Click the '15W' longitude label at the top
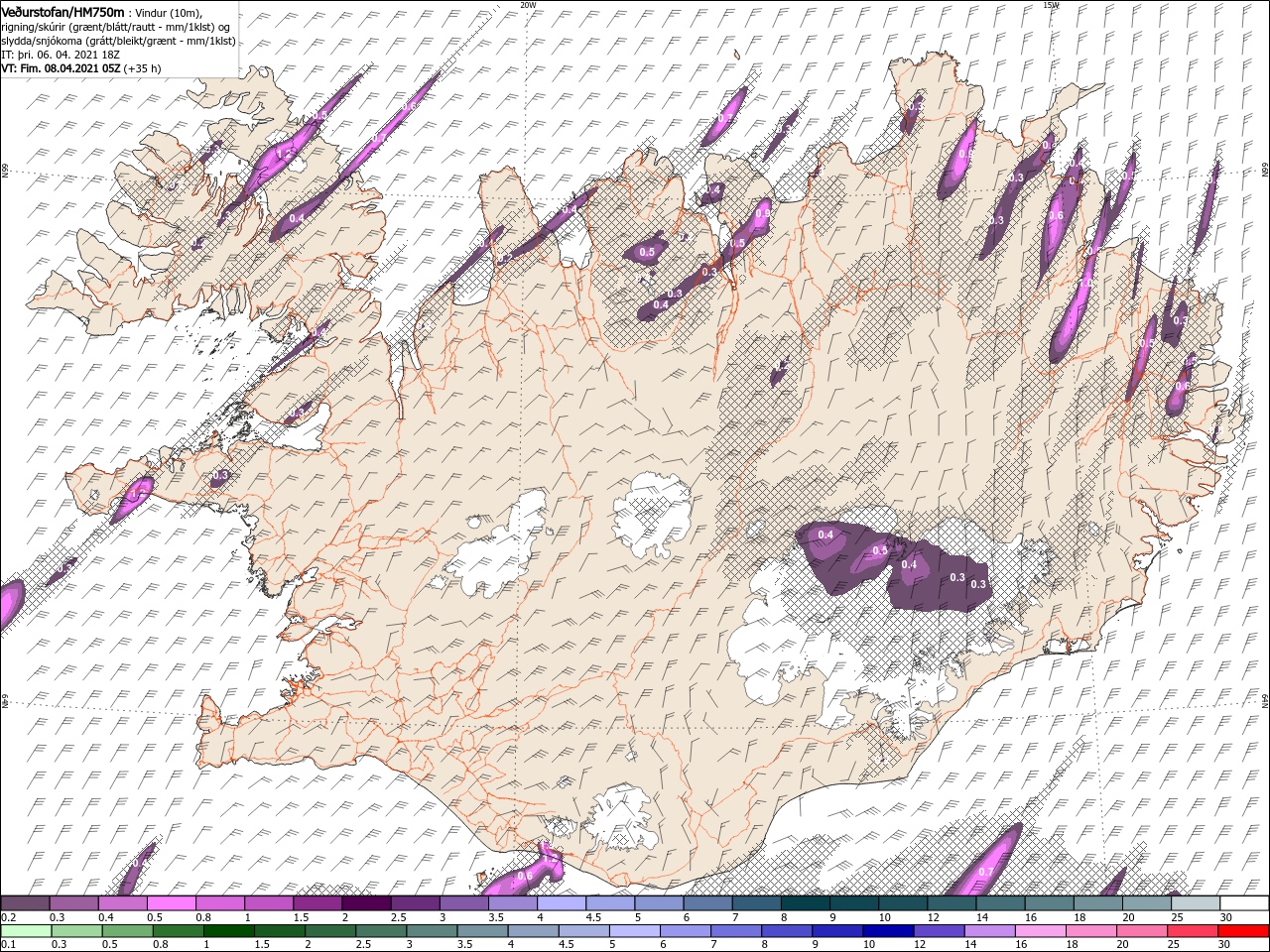1270x952 pixels. [x=1051, y=5]
